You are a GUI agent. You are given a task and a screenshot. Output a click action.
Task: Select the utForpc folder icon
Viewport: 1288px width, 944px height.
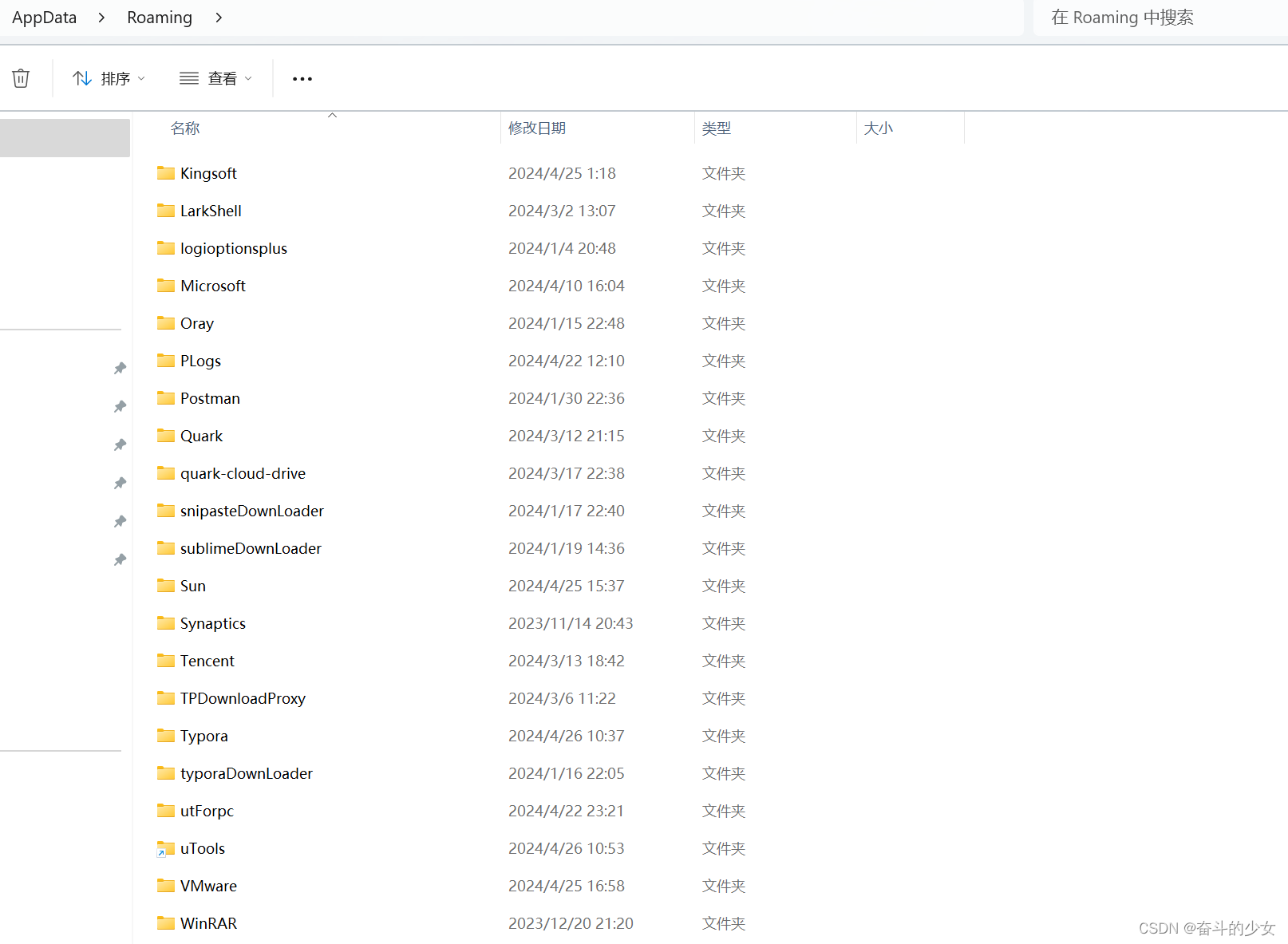[166, 811]
